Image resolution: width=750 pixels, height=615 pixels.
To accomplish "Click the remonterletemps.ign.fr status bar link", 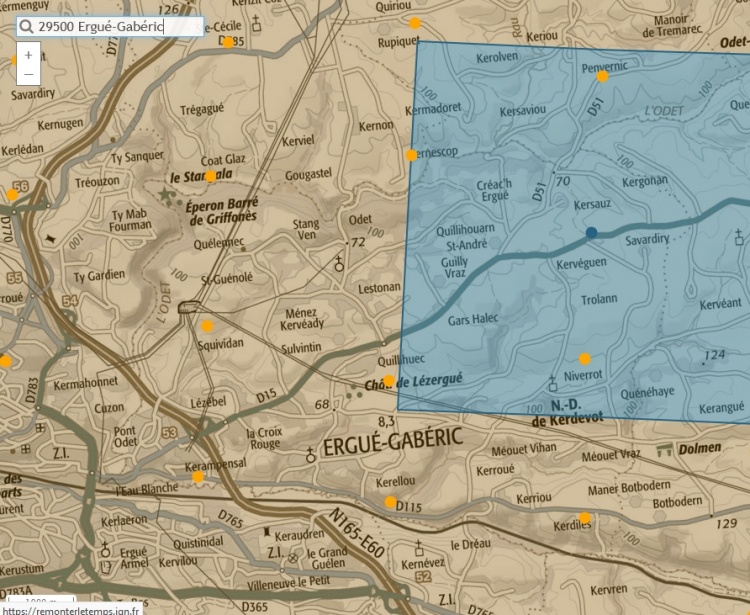I will click(x=70, y=608).
